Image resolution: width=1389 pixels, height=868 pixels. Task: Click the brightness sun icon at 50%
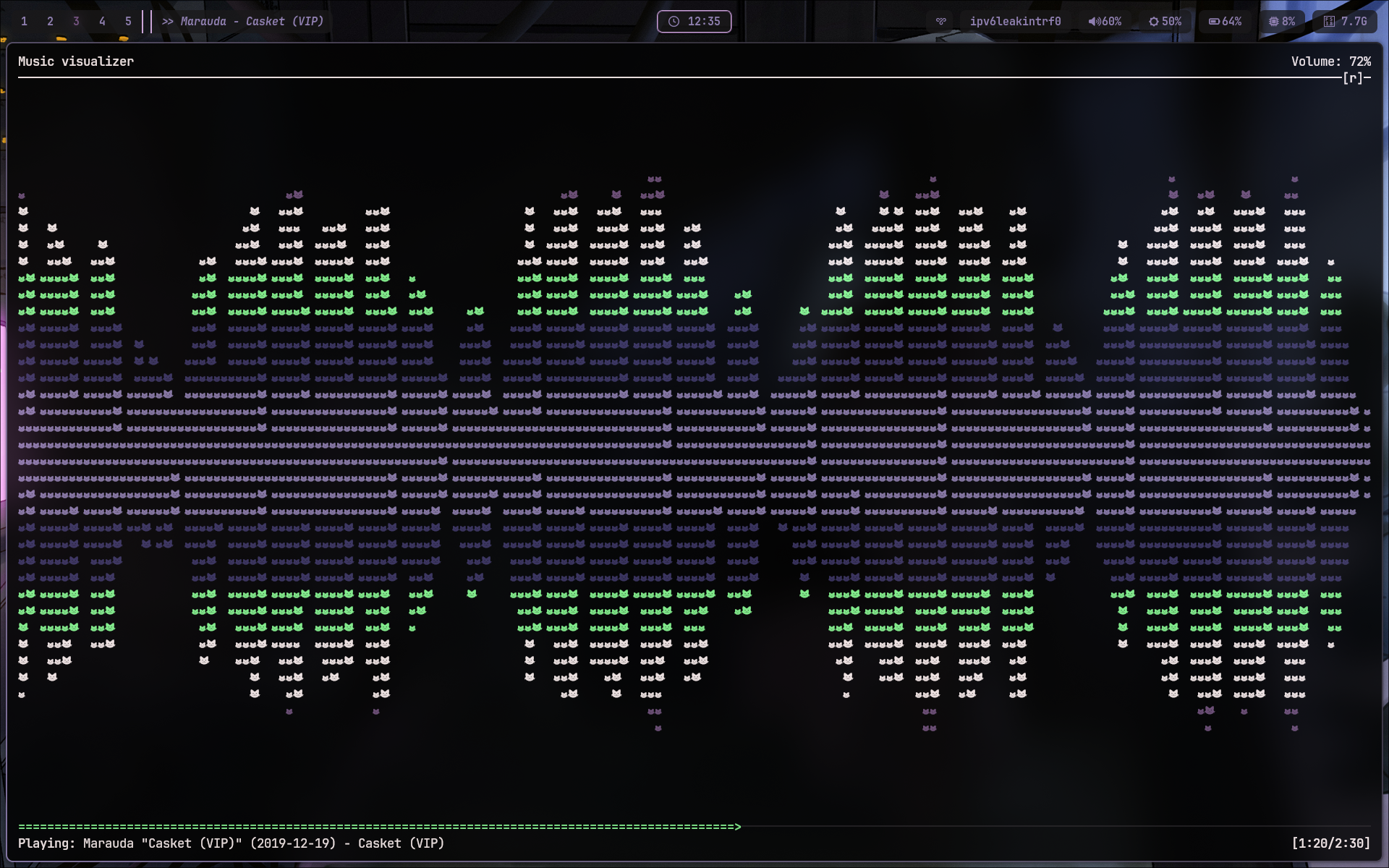click(1153, 22)
